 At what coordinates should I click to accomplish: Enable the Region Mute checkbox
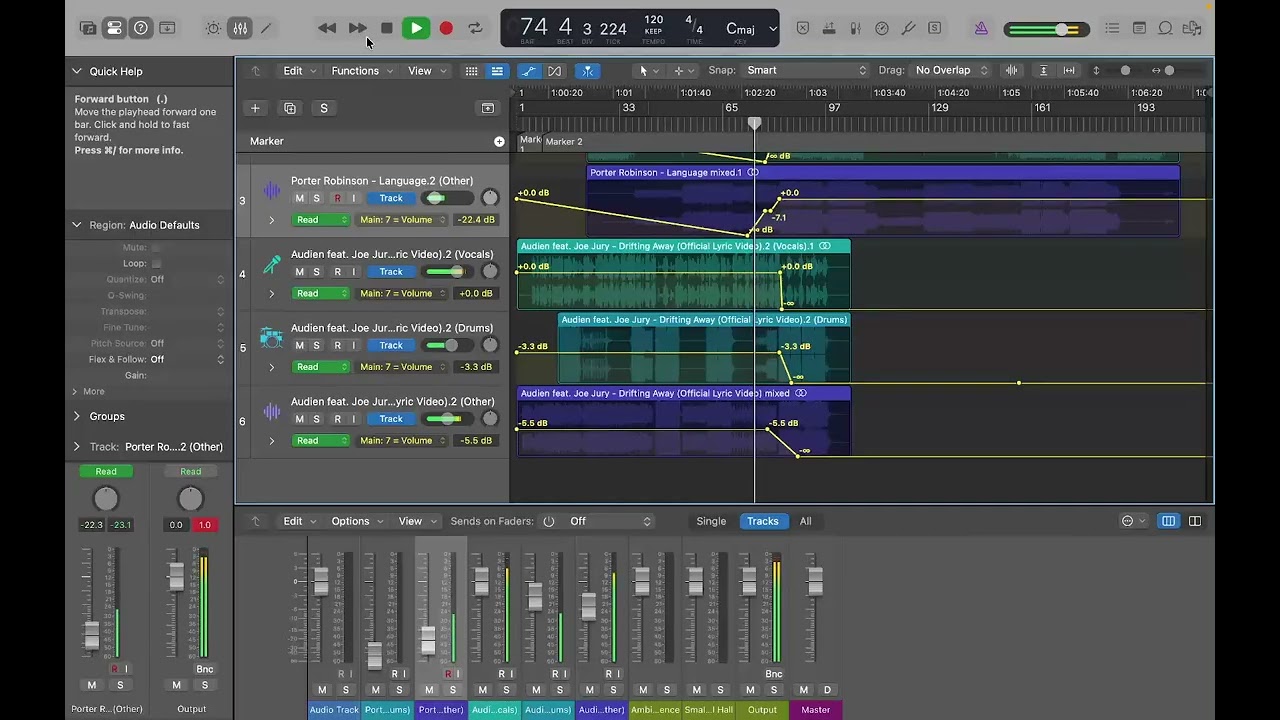point(156,247)
